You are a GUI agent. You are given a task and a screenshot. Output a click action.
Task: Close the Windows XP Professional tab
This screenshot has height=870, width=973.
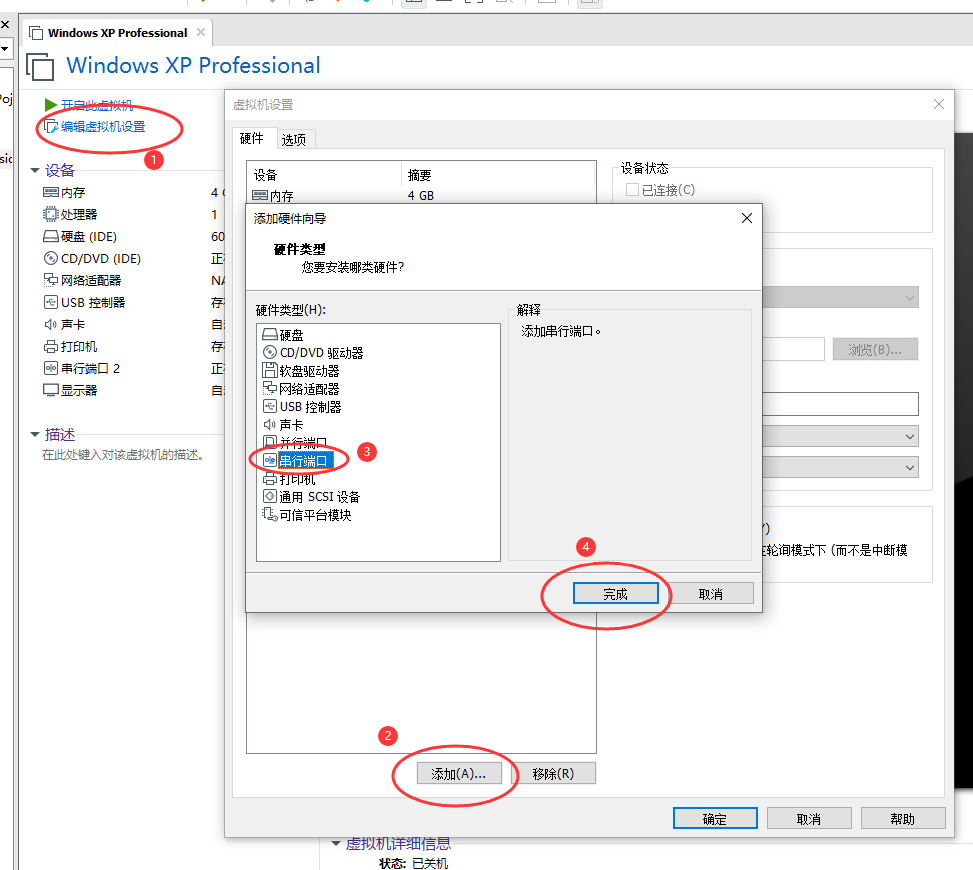[201, 32]
